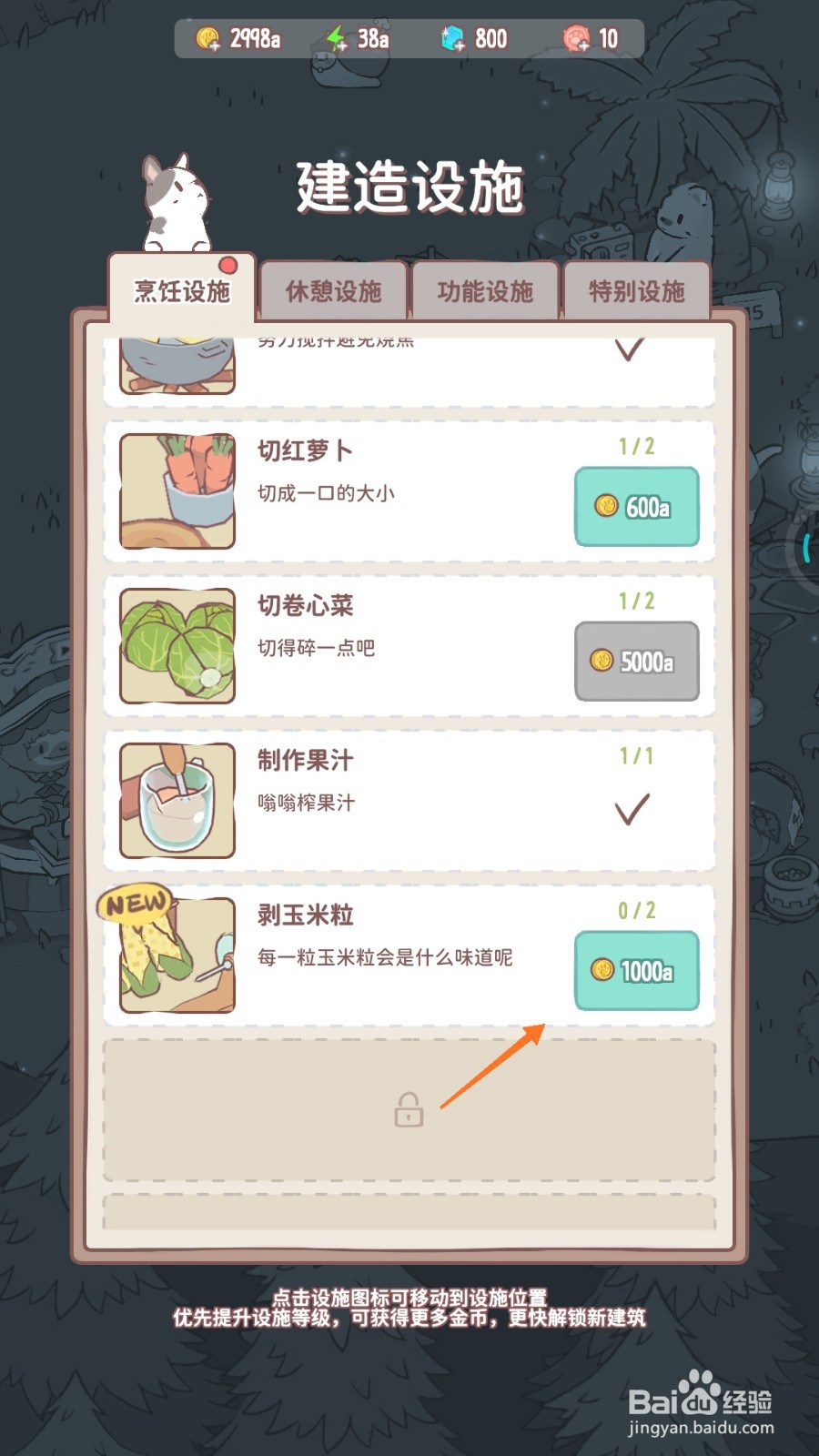This screenshot has height=1456, width=819.
Task: Tap the checkmark on 制作果汁 row
Action: [x=632, y=809]
